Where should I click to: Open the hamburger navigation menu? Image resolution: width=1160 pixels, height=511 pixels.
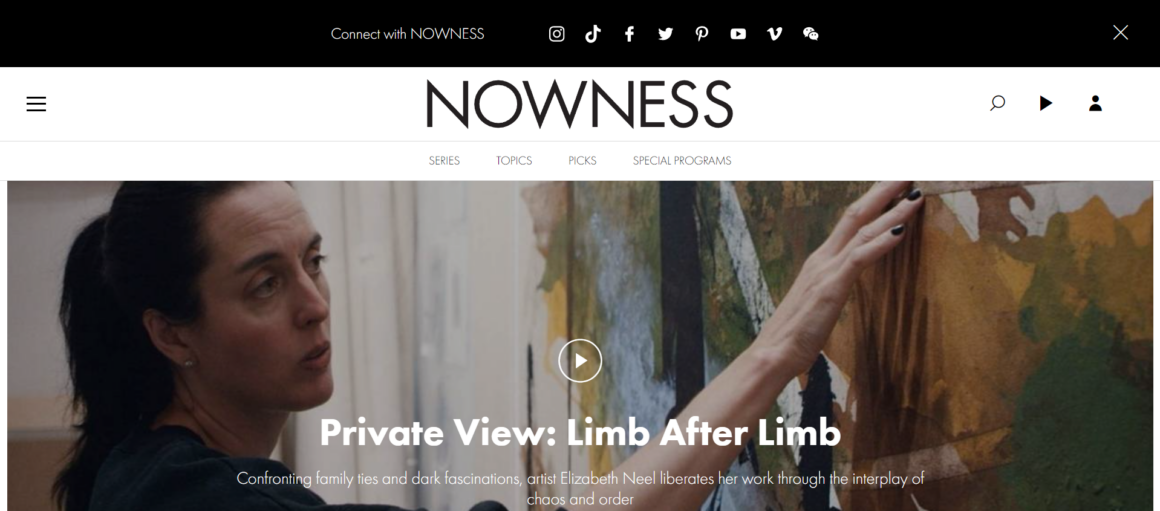click(36, 104)
